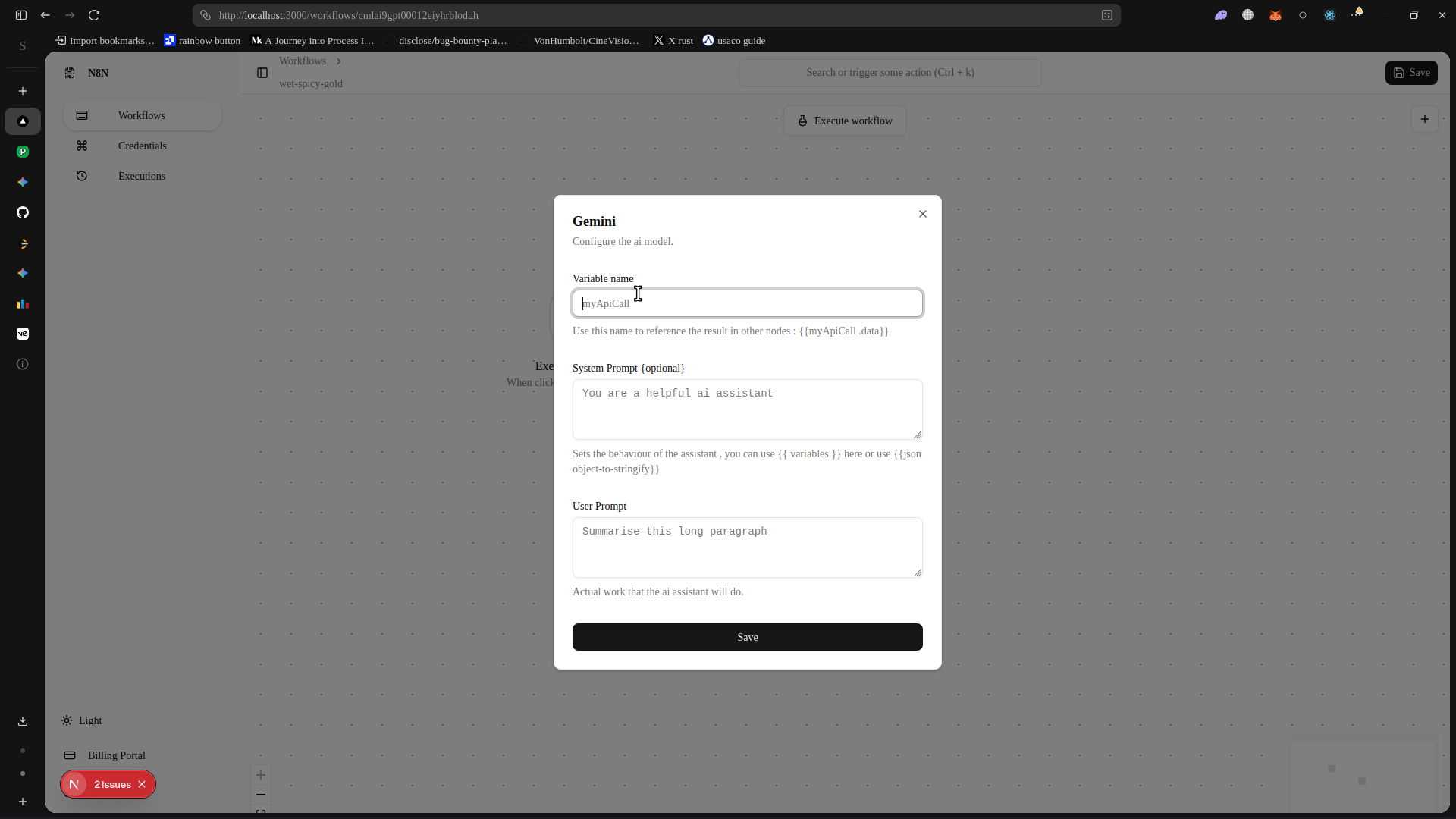The width and height of the screenshot is (1456, 819).
Task: Click the canvas zoom in button
Action: click(x=260, y=775)
